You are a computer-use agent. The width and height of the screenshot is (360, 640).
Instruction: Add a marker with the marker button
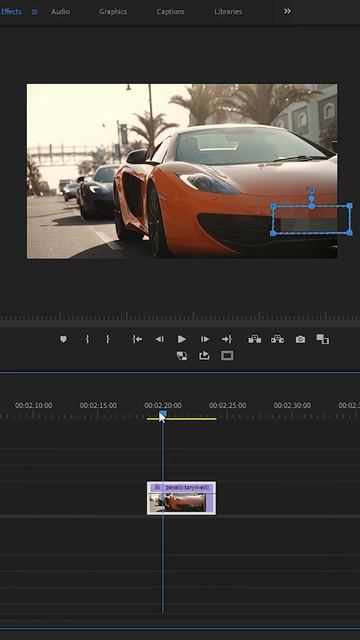click(x=63, y=339)
